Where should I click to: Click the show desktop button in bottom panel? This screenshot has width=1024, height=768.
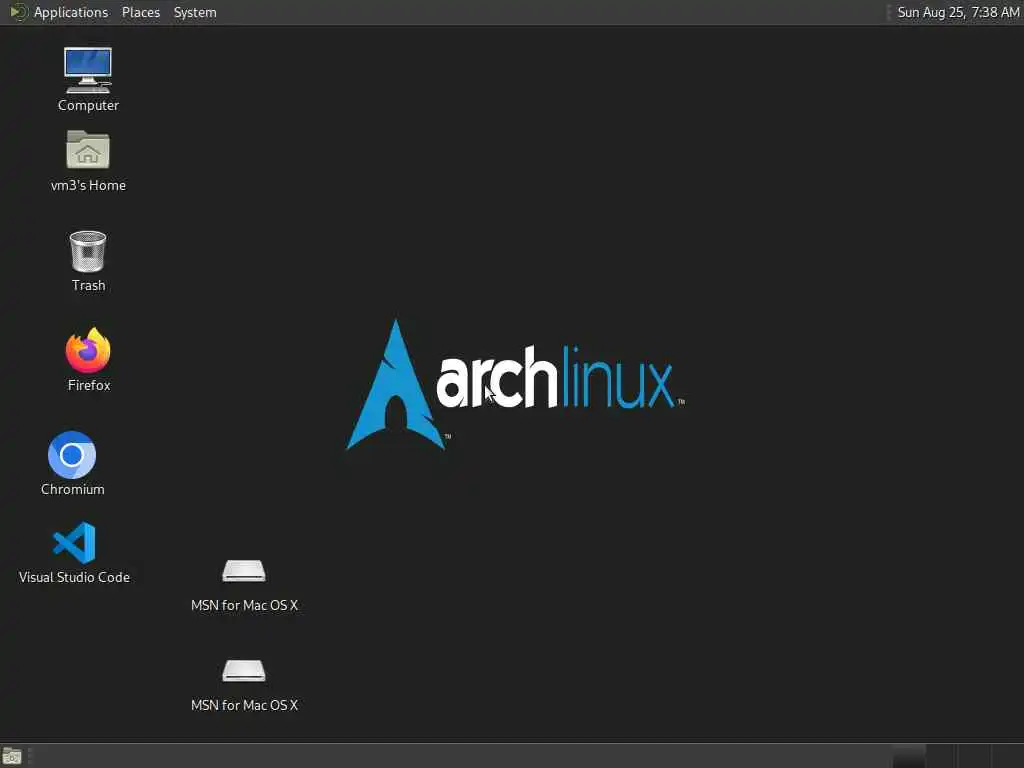click(x=12, y=756)
